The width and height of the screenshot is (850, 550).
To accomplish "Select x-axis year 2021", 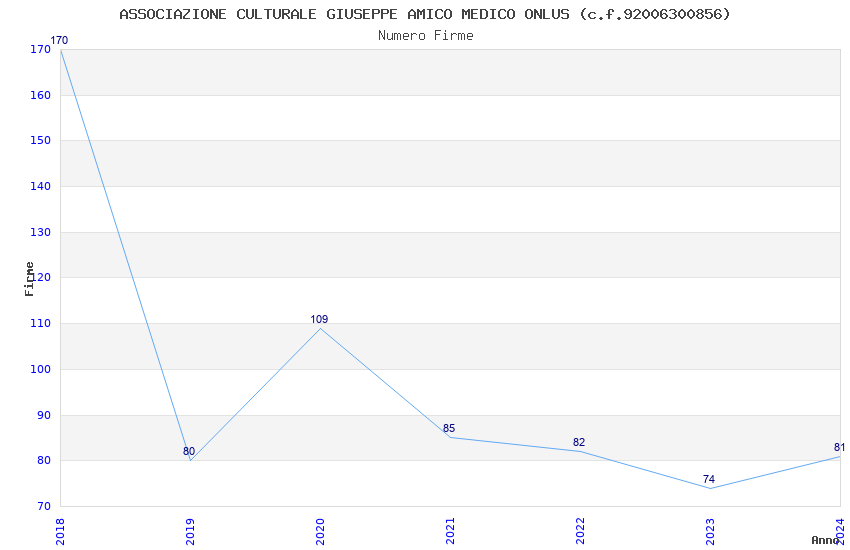I will coord(450,531).
